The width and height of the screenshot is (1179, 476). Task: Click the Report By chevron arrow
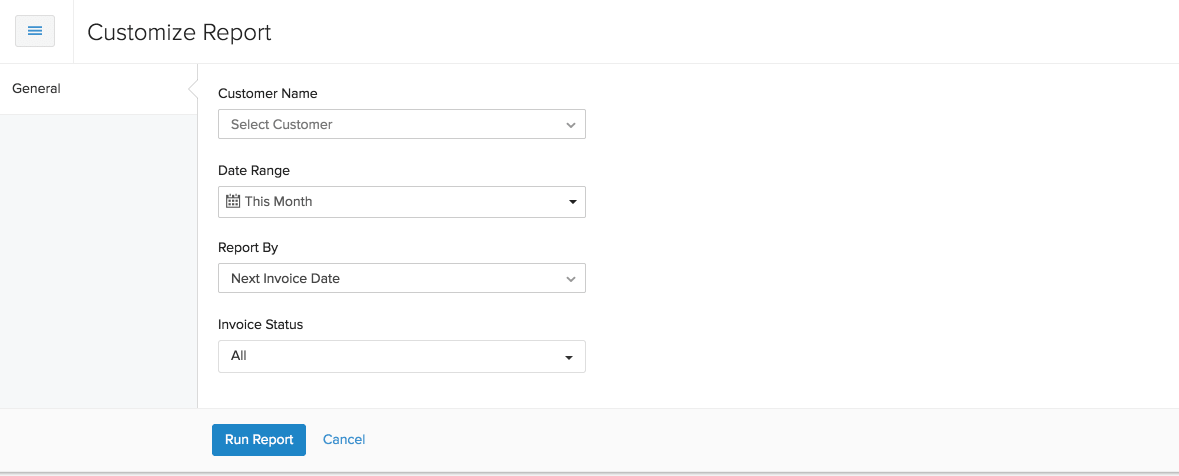(571, 279)
